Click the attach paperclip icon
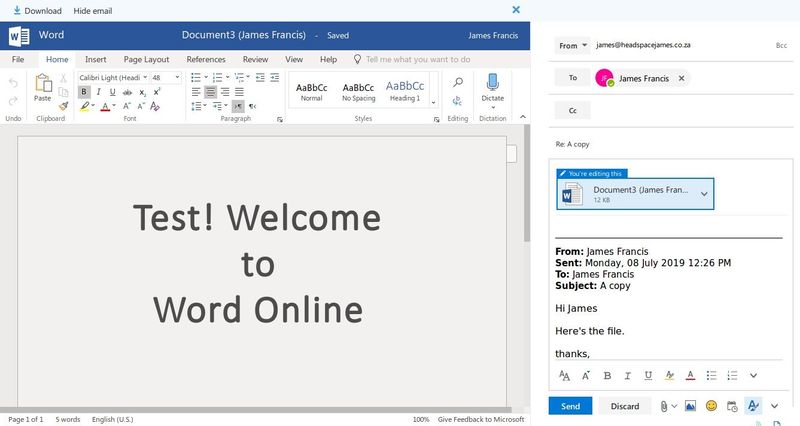The image size is (800, 426). pos(663,406)
